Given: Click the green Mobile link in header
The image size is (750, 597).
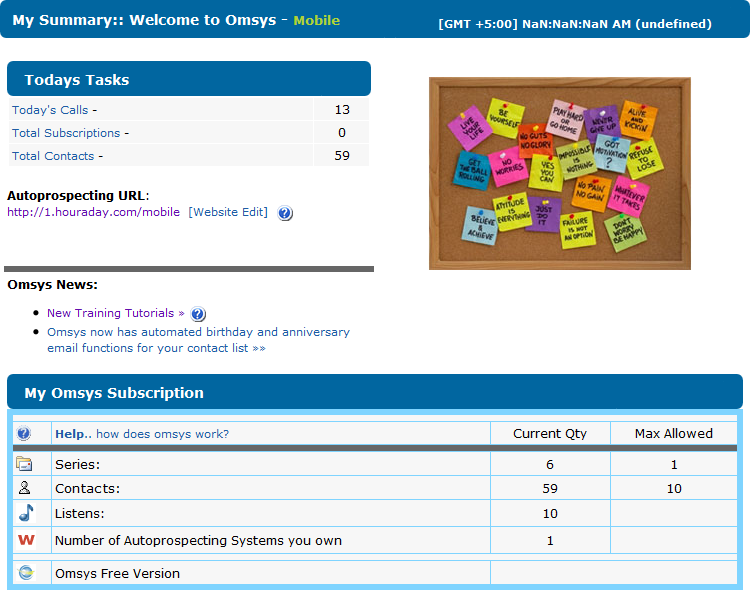Looking at the screenshot, I should (x=317, y=21).
